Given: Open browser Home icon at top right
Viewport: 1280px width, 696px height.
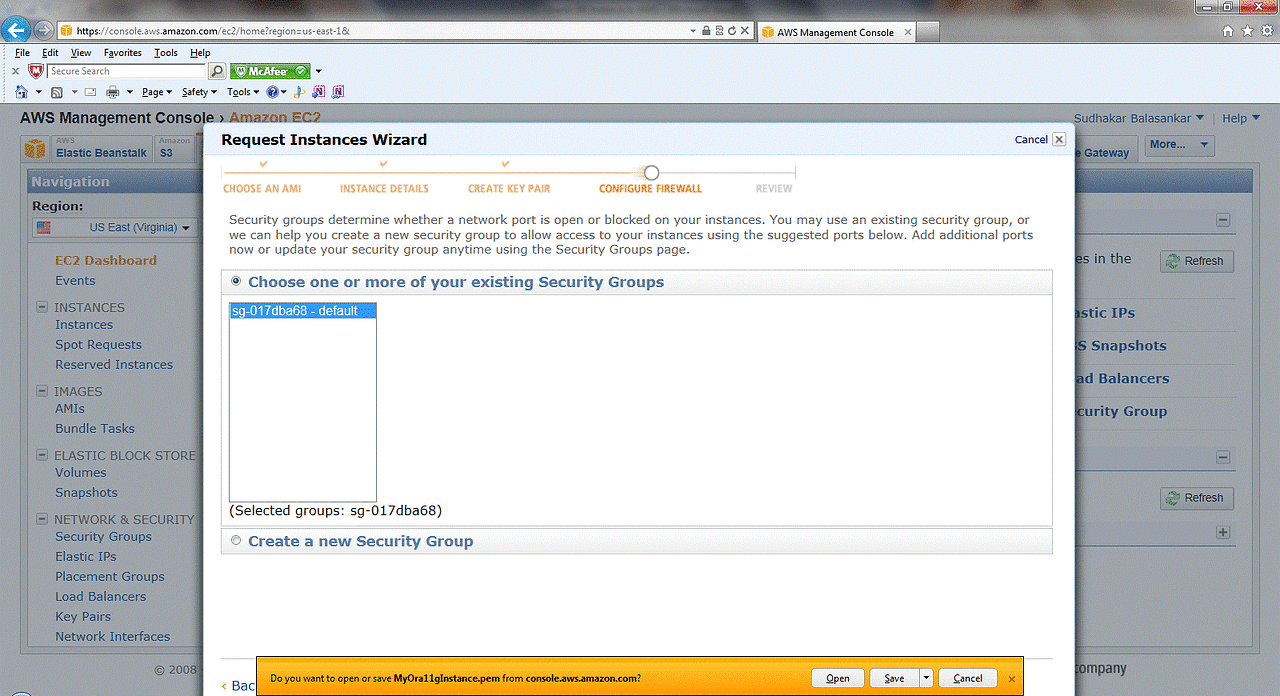Looking at the screenshot, I should click(x=1228, y=31).
